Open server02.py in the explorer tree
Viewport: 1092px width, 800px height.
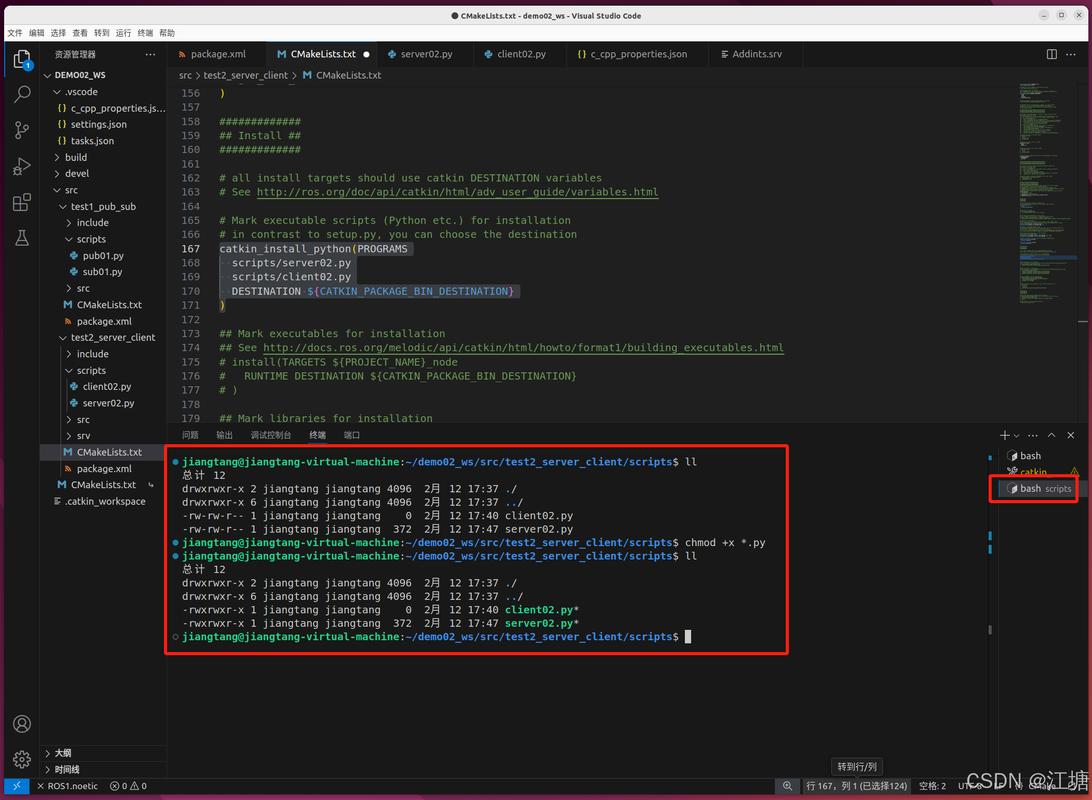click(x=103, y=403)
